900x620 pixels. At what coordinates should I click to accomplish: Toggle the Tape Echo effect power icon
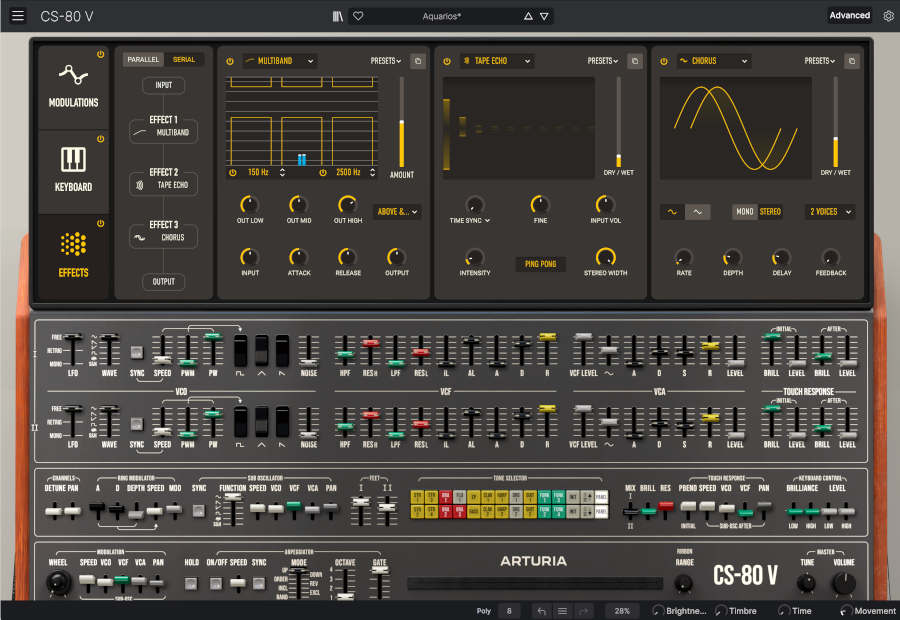pyautogui.click(x=447, y=60)
